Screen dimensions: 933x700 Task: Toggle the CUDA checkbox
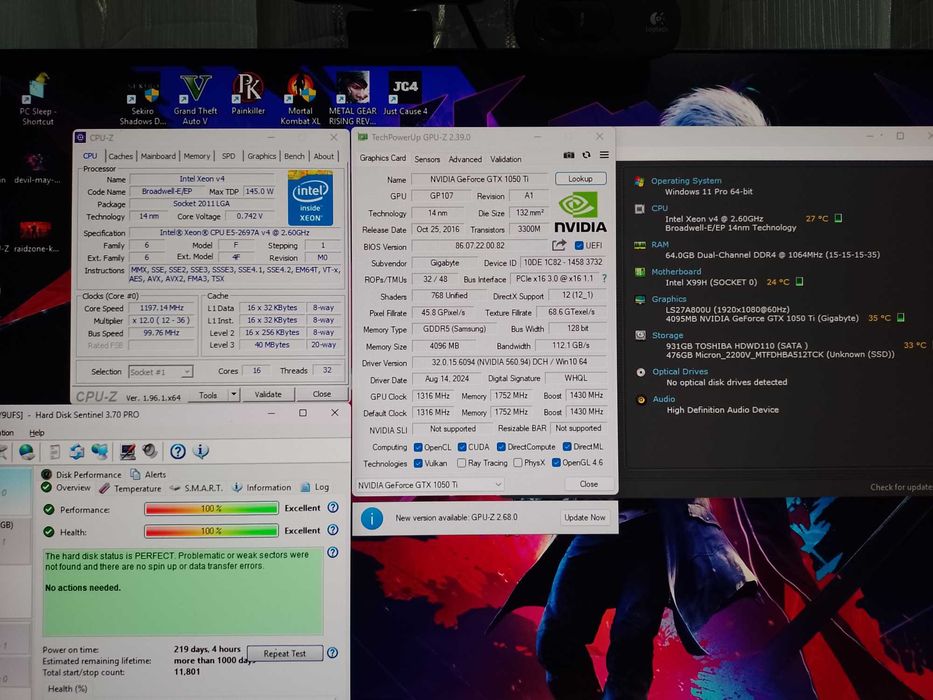[462, 447]
